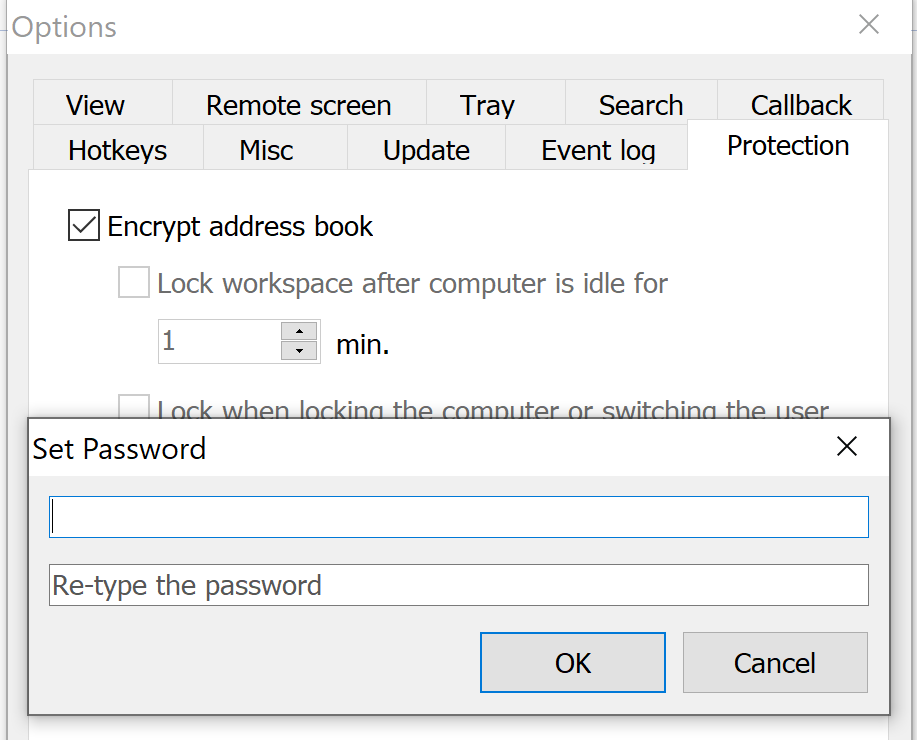The width and height of the screenshot is (917, 740).
Task: Select the Misc tab
Action: (x=266, y=150)
